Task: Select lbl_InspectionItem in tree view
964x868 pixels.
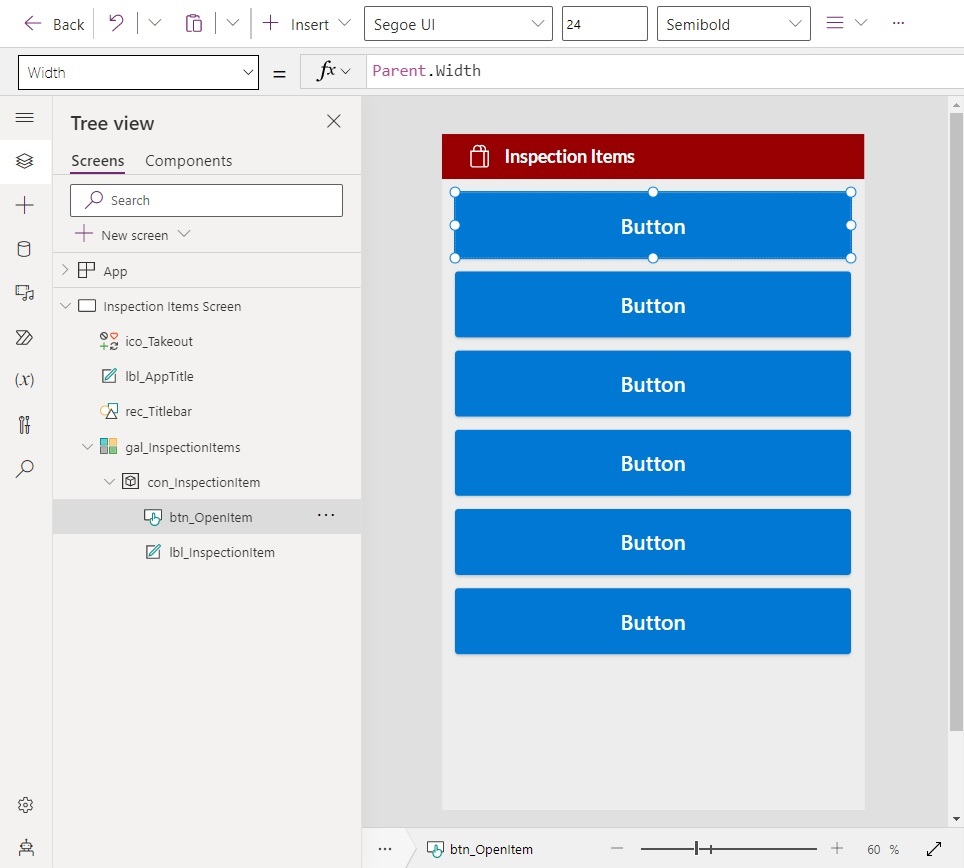Action: 222,552
